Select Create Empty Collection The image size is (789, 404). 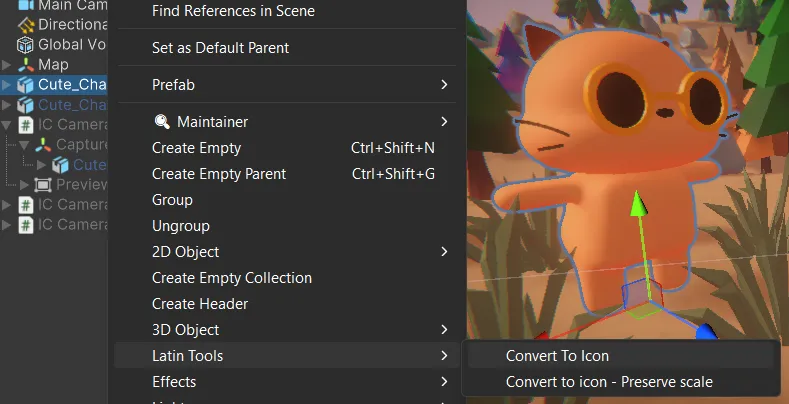pos(286,278)
